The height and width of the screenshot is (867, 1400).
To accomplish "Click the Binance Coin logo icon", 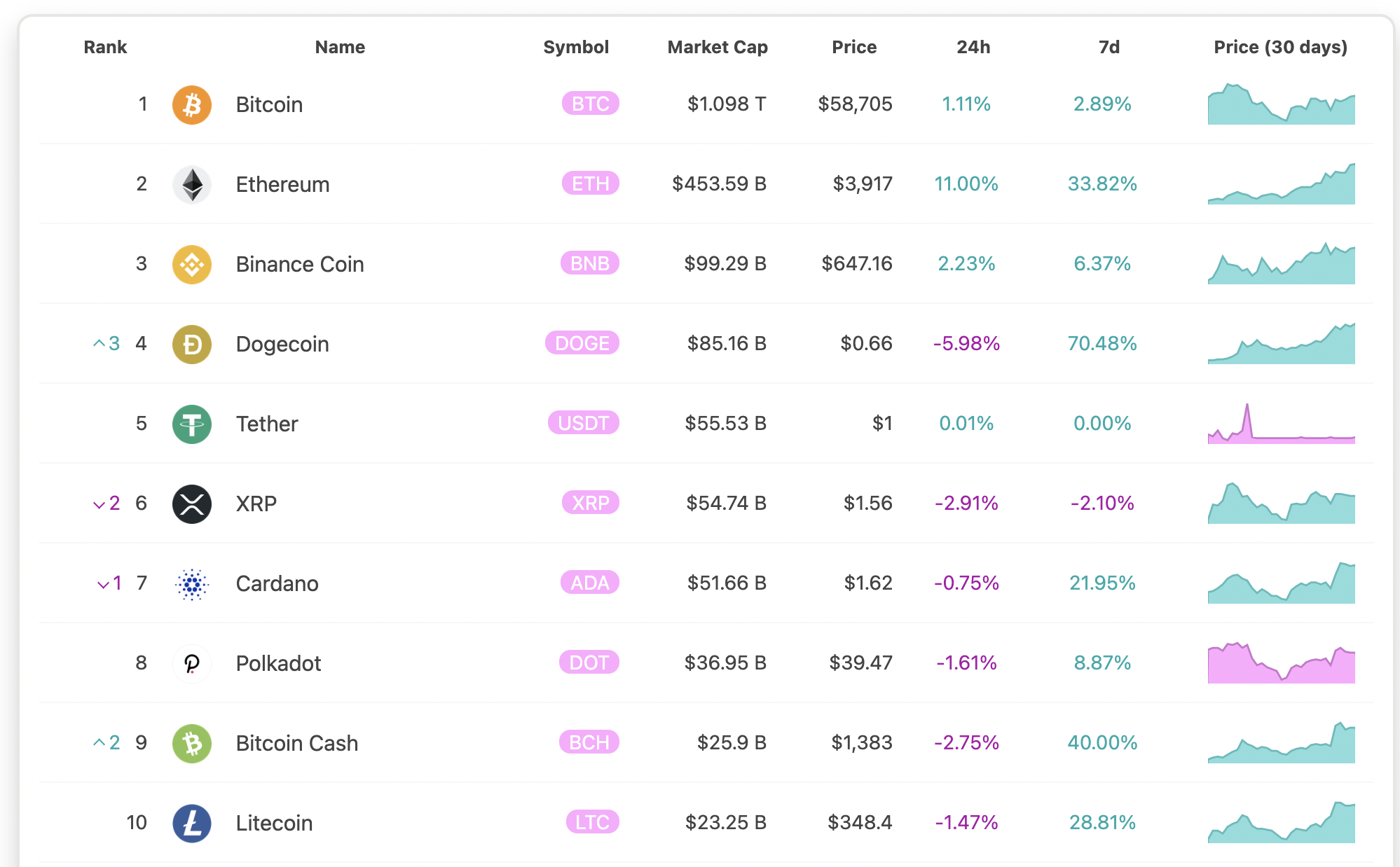I will (192, 265).
